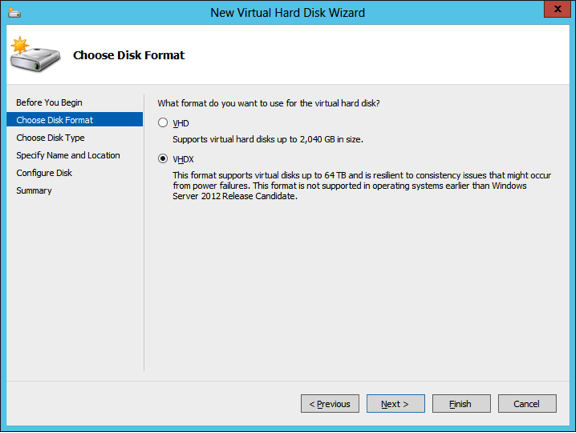Click the wizard icon in the title bar

(x=14, y=13)
